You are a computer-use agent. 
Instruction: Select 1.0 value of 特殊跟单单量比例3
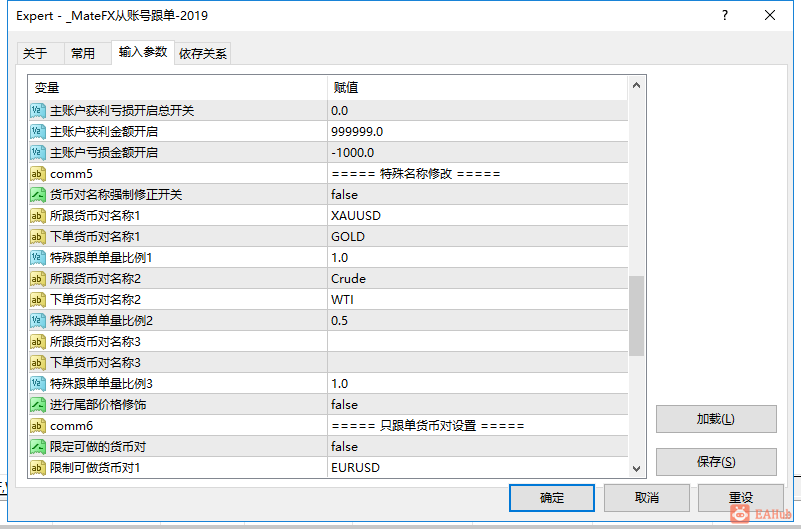coord(478,383)
